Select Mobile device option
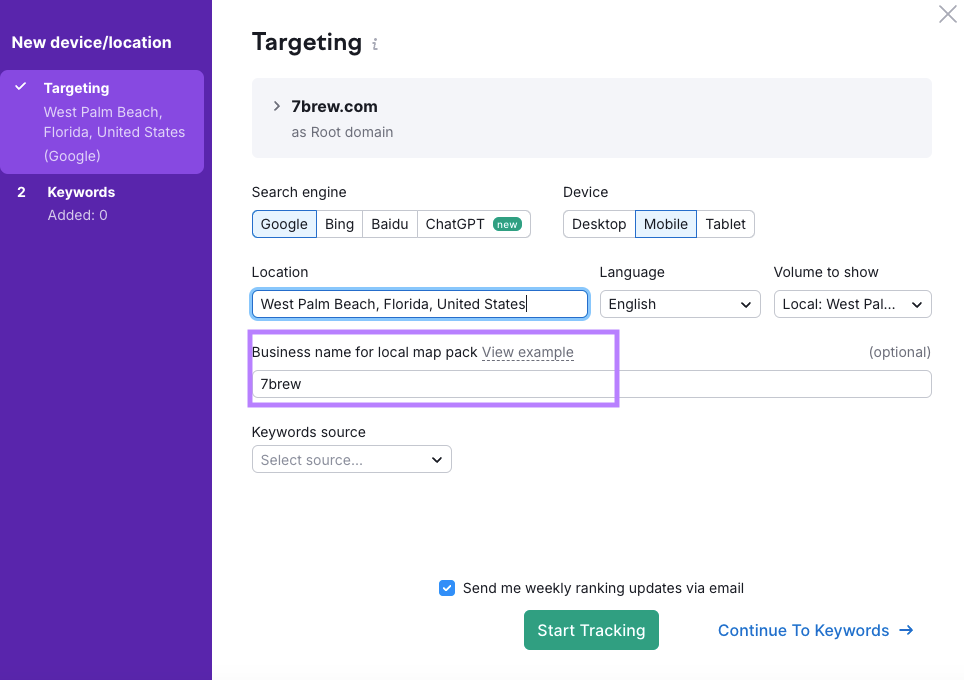 (665, 224)
